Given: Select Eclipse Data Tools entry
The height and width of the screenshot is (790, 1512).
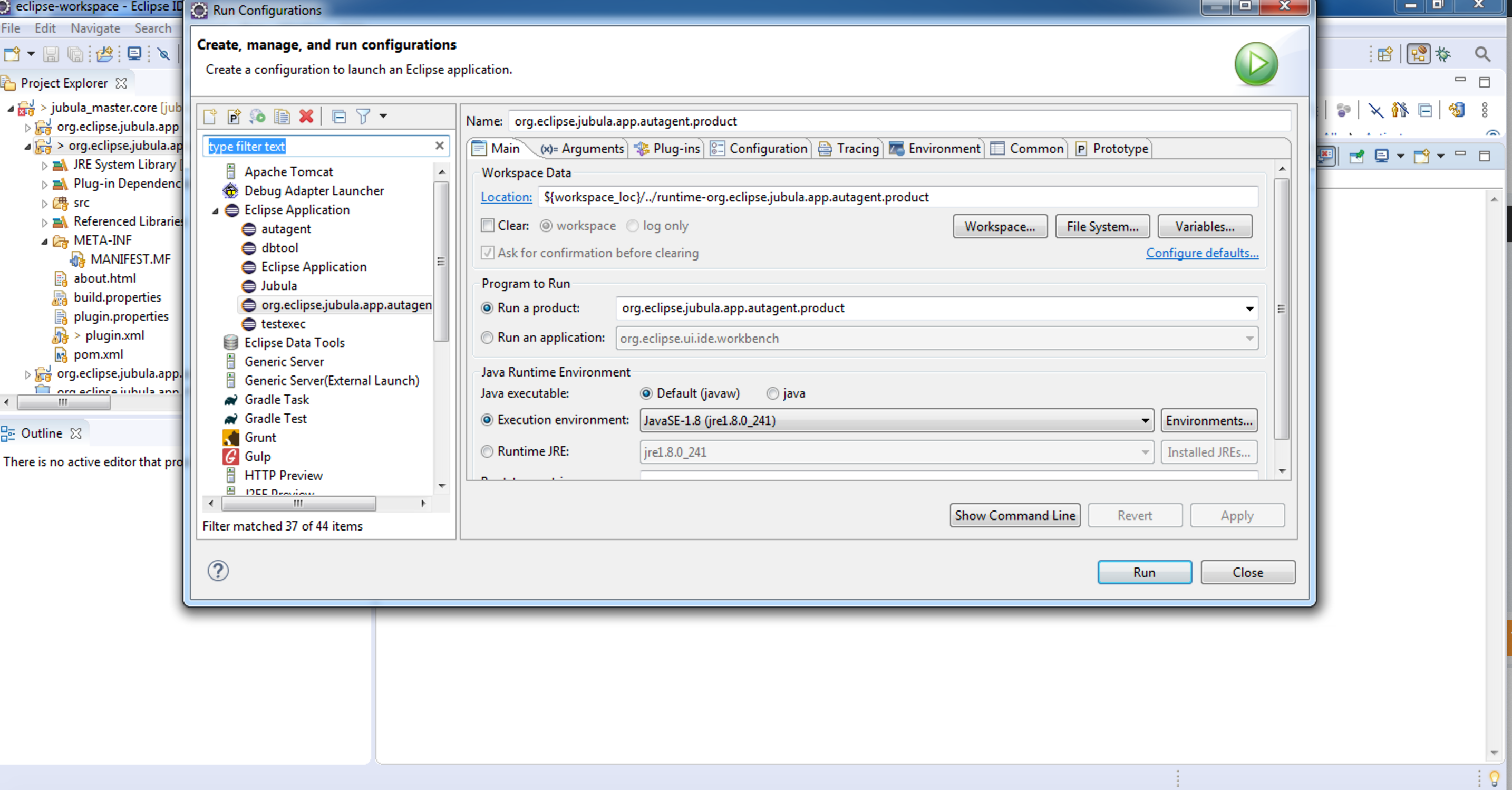Looking at the screenshot, I should coord(294,342).
